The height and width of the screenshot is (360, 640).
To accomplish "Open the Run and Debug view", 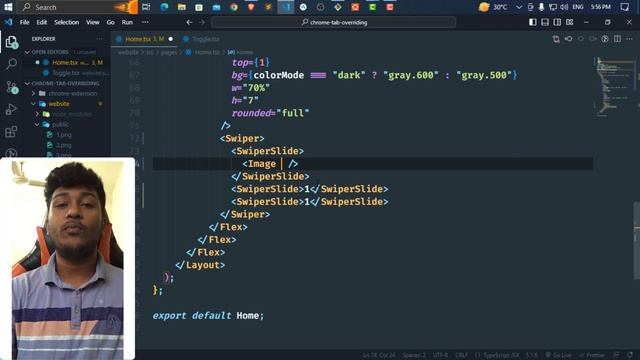I will click(x=11, y=109).
